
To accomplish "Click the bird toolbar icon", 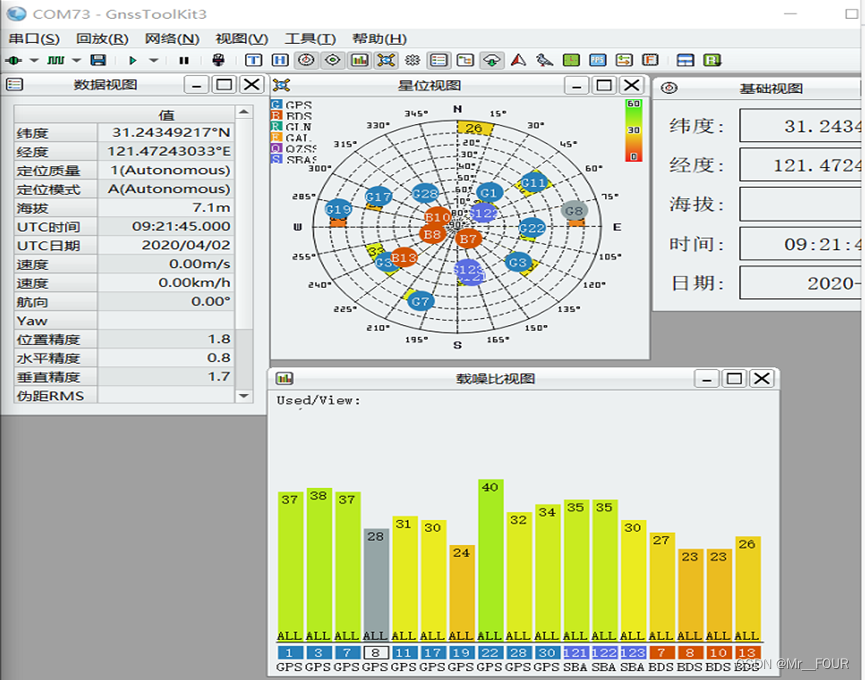I will tap(544, 60).
